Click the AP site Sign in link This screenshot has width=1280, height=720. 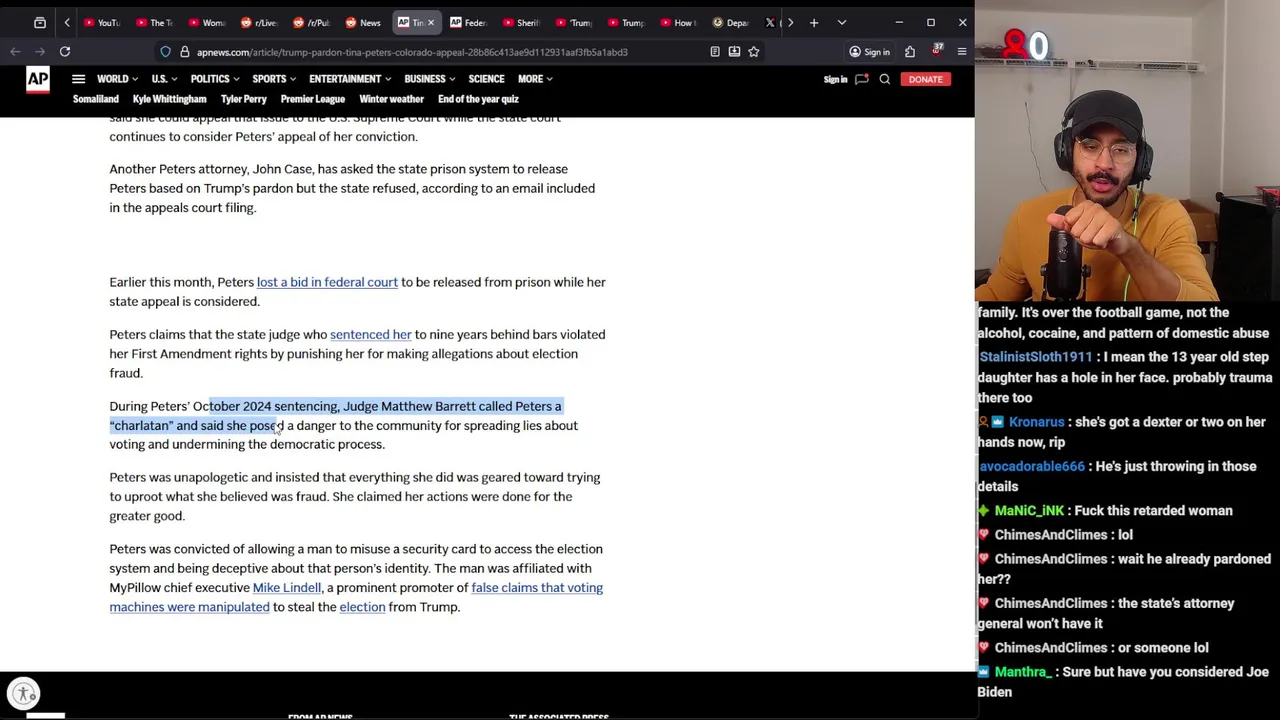click(x=835, y=79)
